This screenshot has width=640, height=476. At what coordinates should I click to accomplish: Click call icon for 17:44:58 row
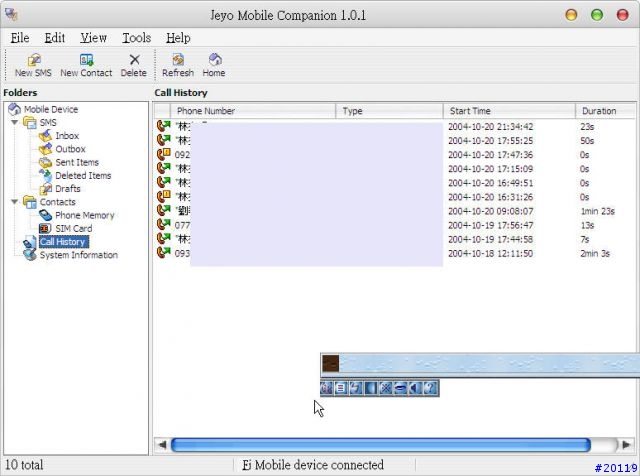[164, 239]
